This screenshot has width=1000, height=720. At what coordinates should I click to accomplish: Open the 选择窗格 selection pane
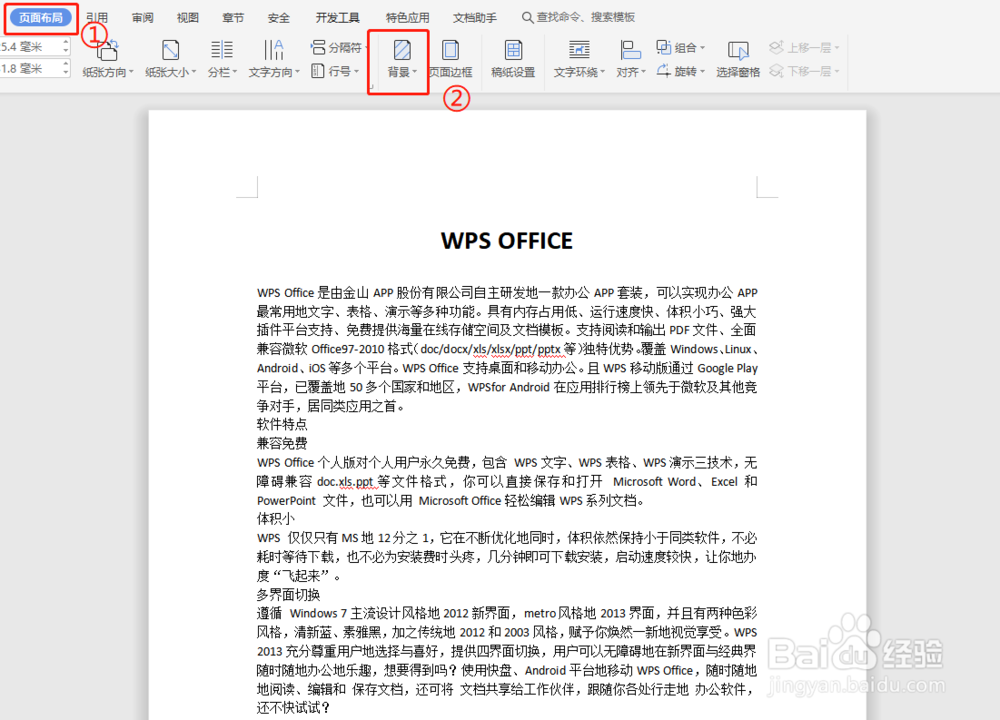point(738,59)
